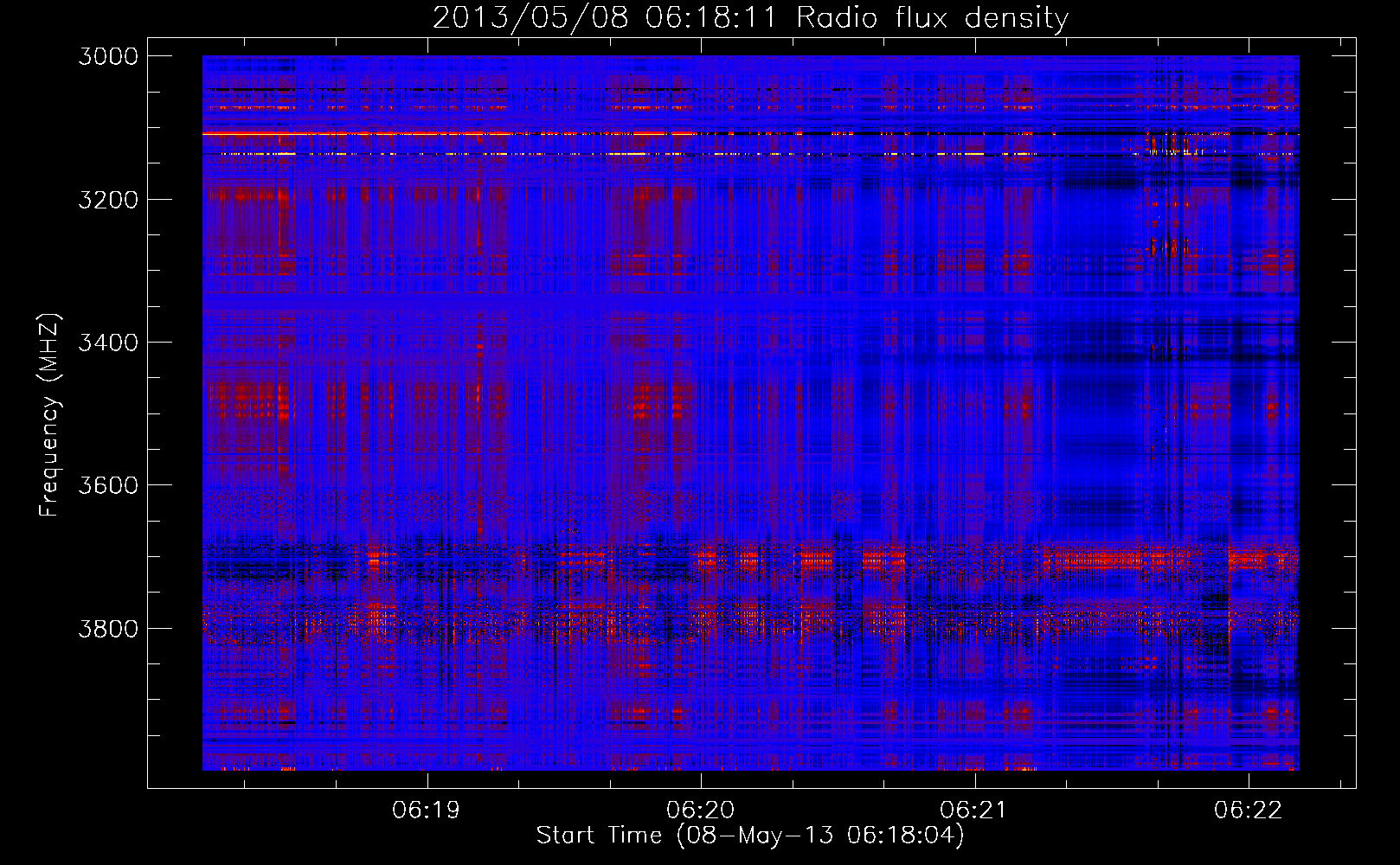Click the 'Start Time (08-May-13 06:18:04)' label
The image size is (1400, 865).
coord(750,836)
